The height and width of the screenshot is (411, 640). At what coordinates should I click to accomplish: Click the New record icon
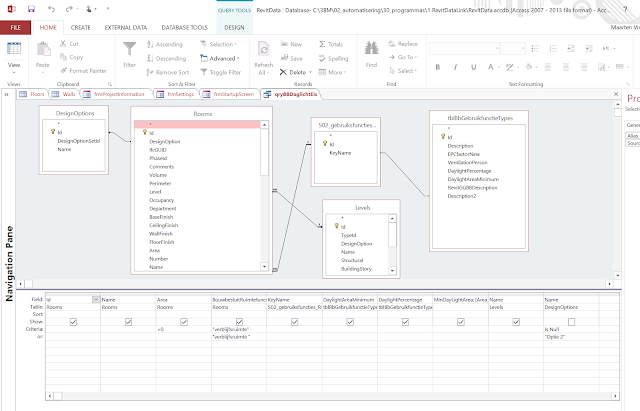point(284,44)
